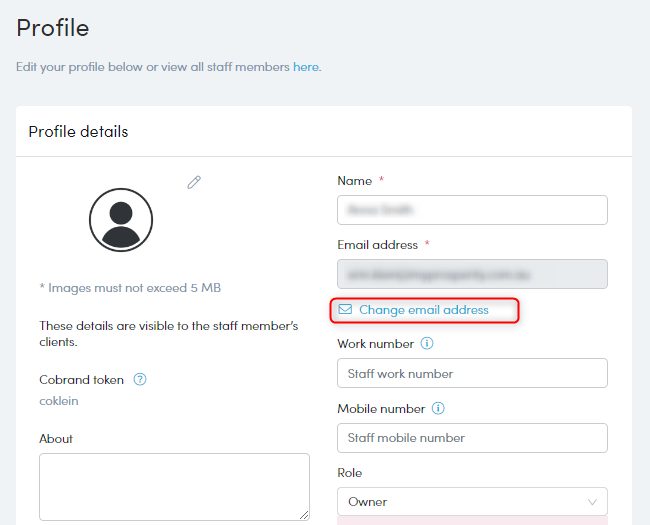The image size is (650, 525).
Task: Click the chevron arrow in the Role field
Action: 592,502
